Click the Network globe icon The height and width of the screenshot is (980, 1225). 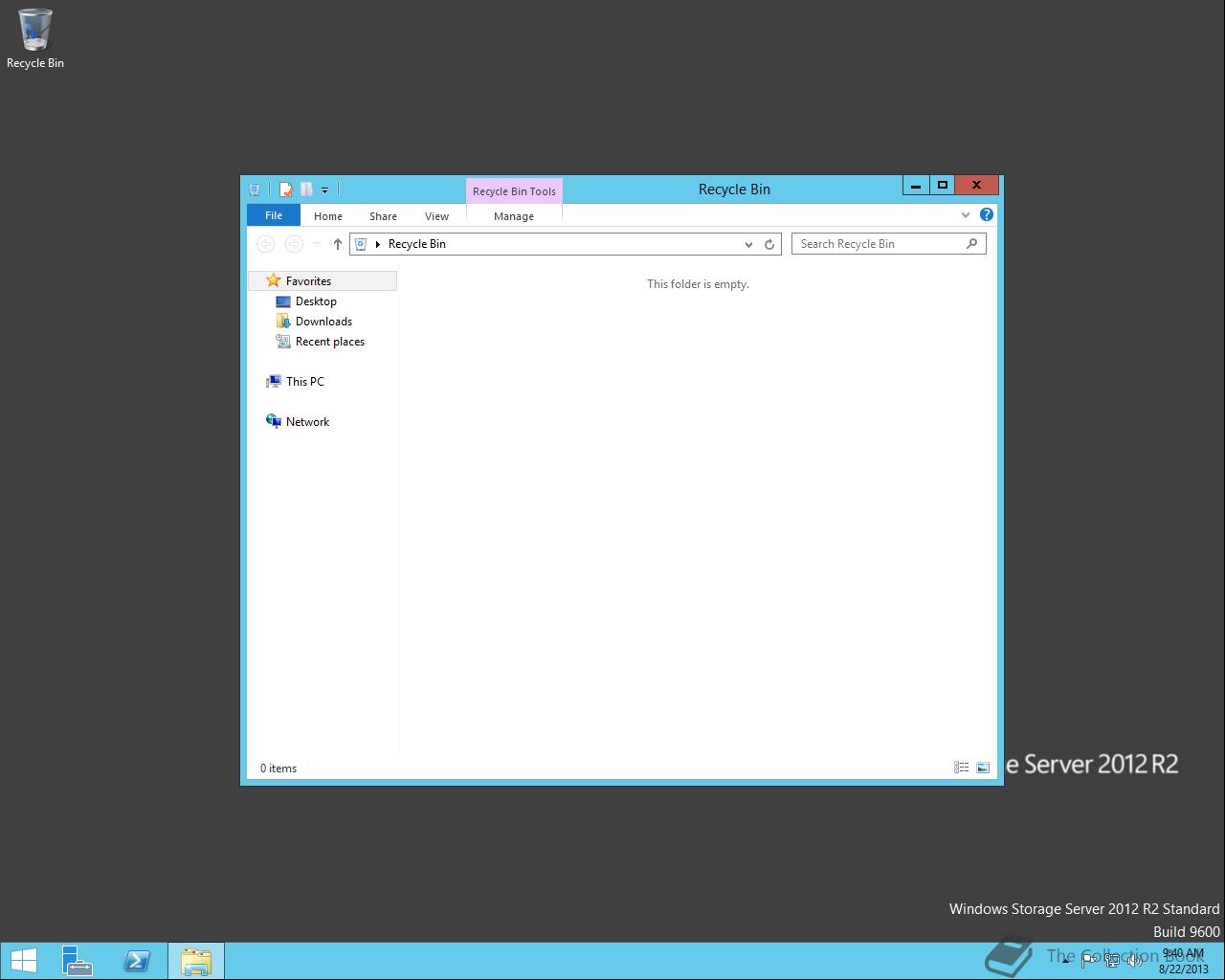[274, 421]
